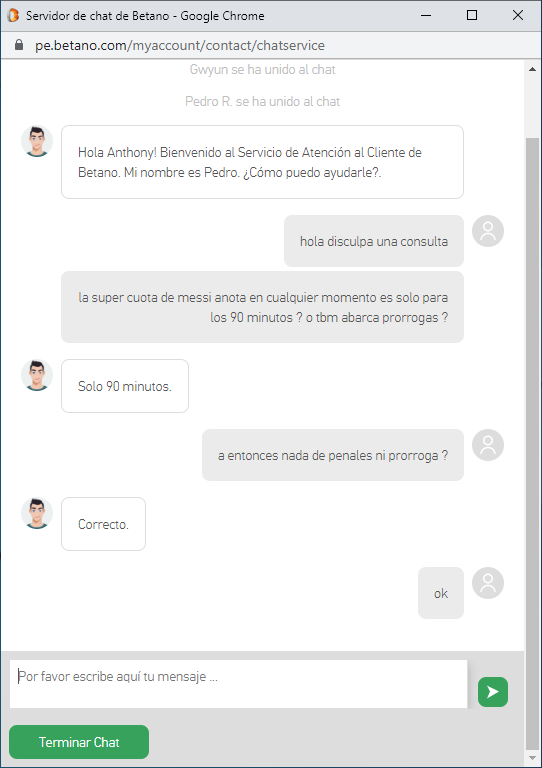
Task: Click the padlock site security icon
Action: click(x=19, y=45)
